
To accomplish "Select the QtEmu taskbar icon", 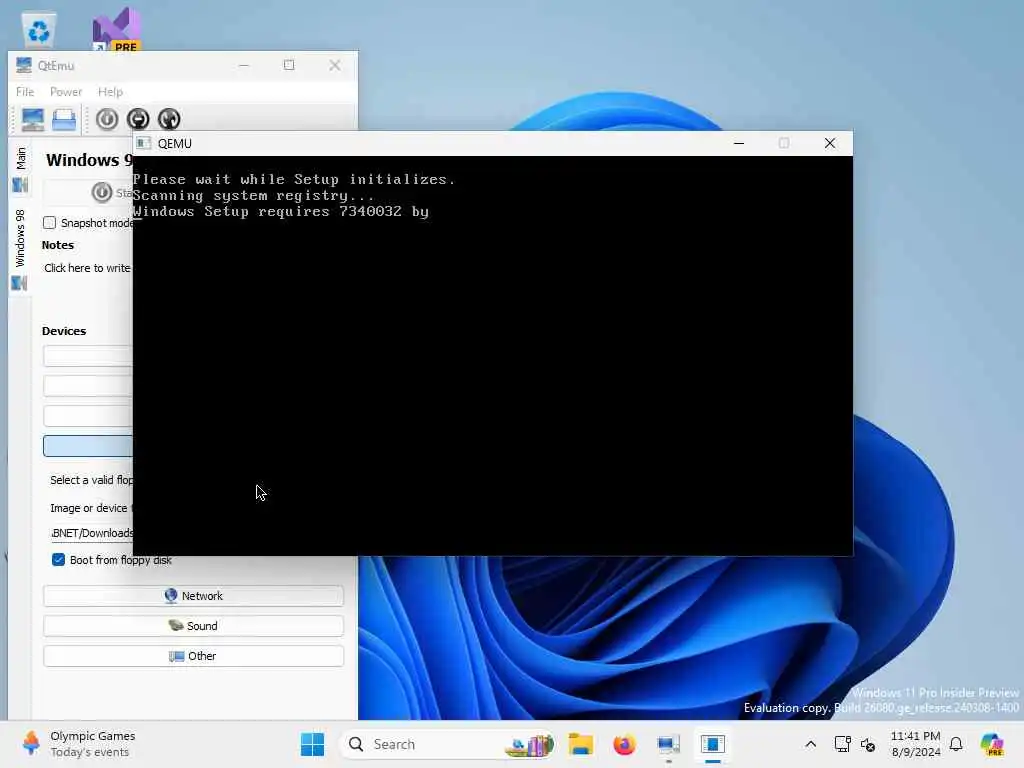I will point(669,744).
